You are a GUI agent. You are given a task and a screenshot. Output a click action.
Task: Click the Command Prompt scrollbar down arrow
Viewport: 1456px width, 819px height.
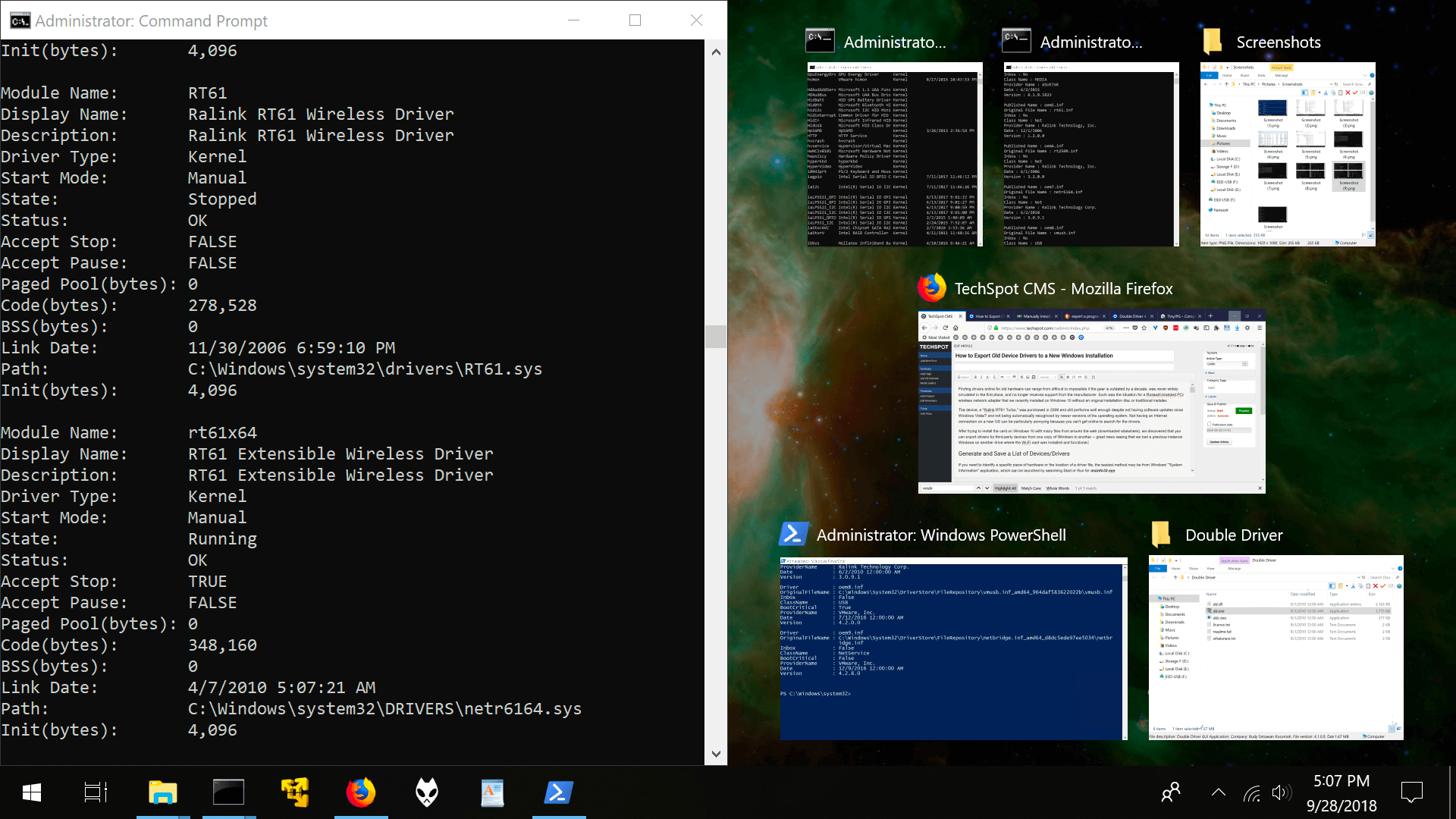(x=716, y=754)
